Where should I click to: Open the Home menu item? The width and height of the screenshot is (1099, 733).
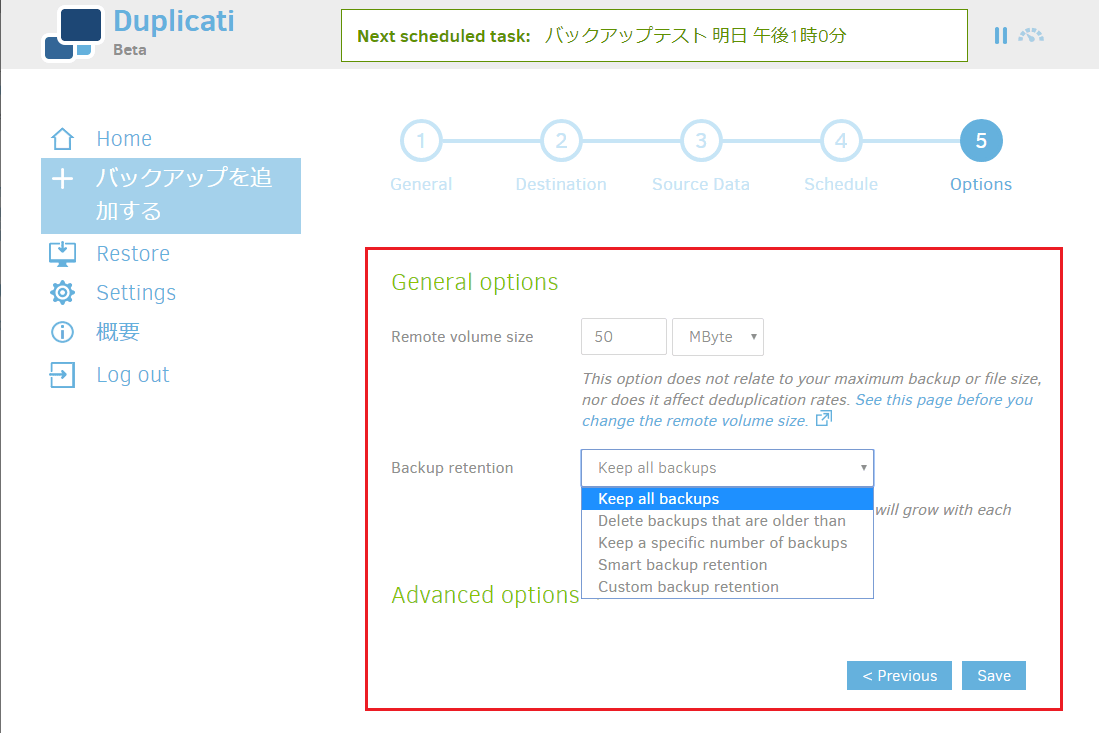[124, 139]
